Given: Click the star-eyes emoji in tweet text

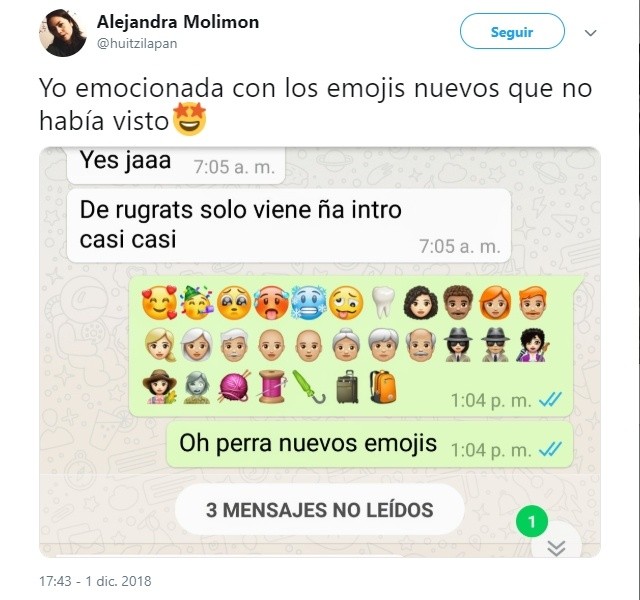Looking at the screenshot, I should [190, 119].
